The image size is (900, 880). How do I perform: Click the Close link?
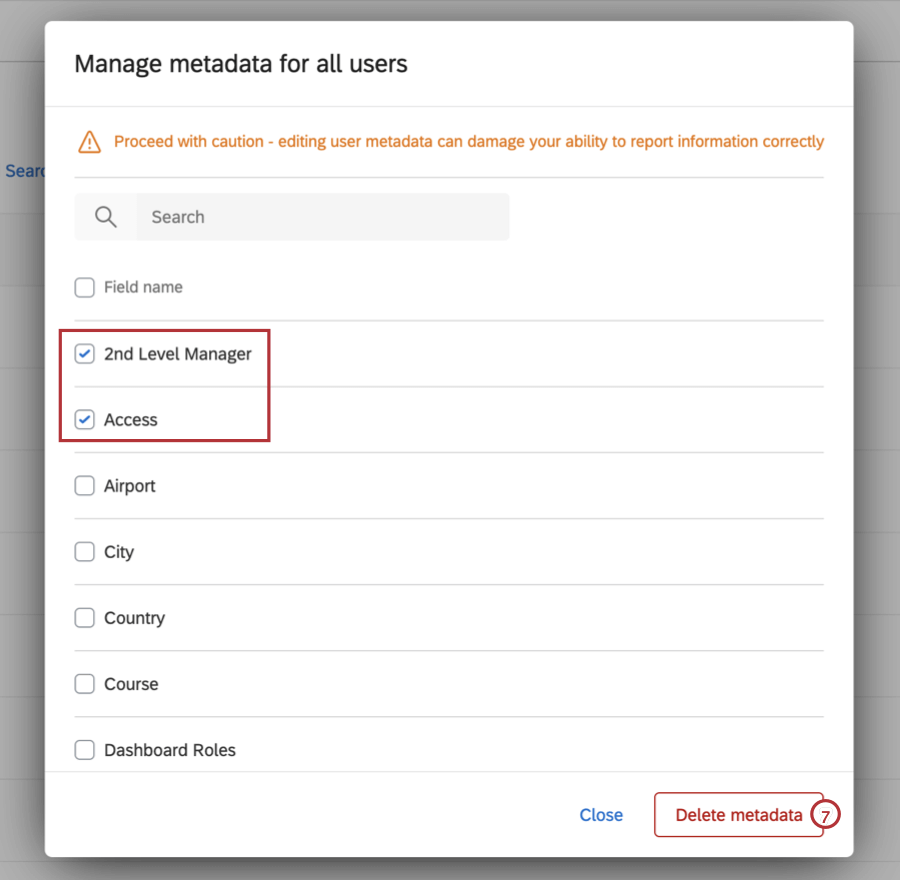pos(601,815)
